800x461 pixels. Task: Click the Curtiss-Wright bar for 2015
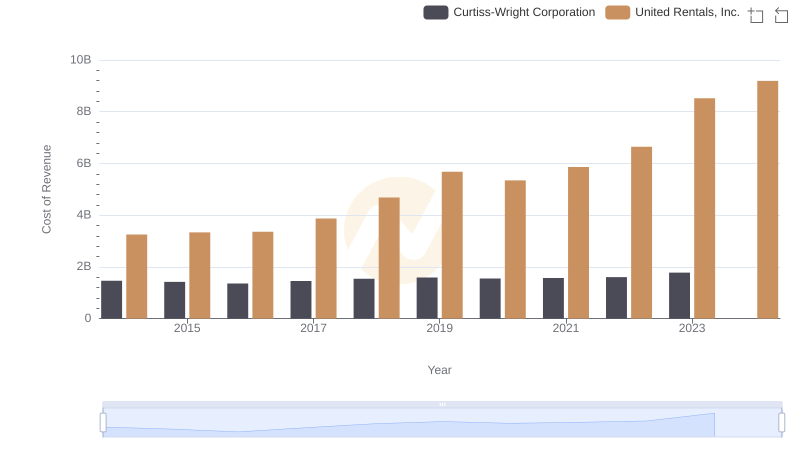click(x=174, y=300)
